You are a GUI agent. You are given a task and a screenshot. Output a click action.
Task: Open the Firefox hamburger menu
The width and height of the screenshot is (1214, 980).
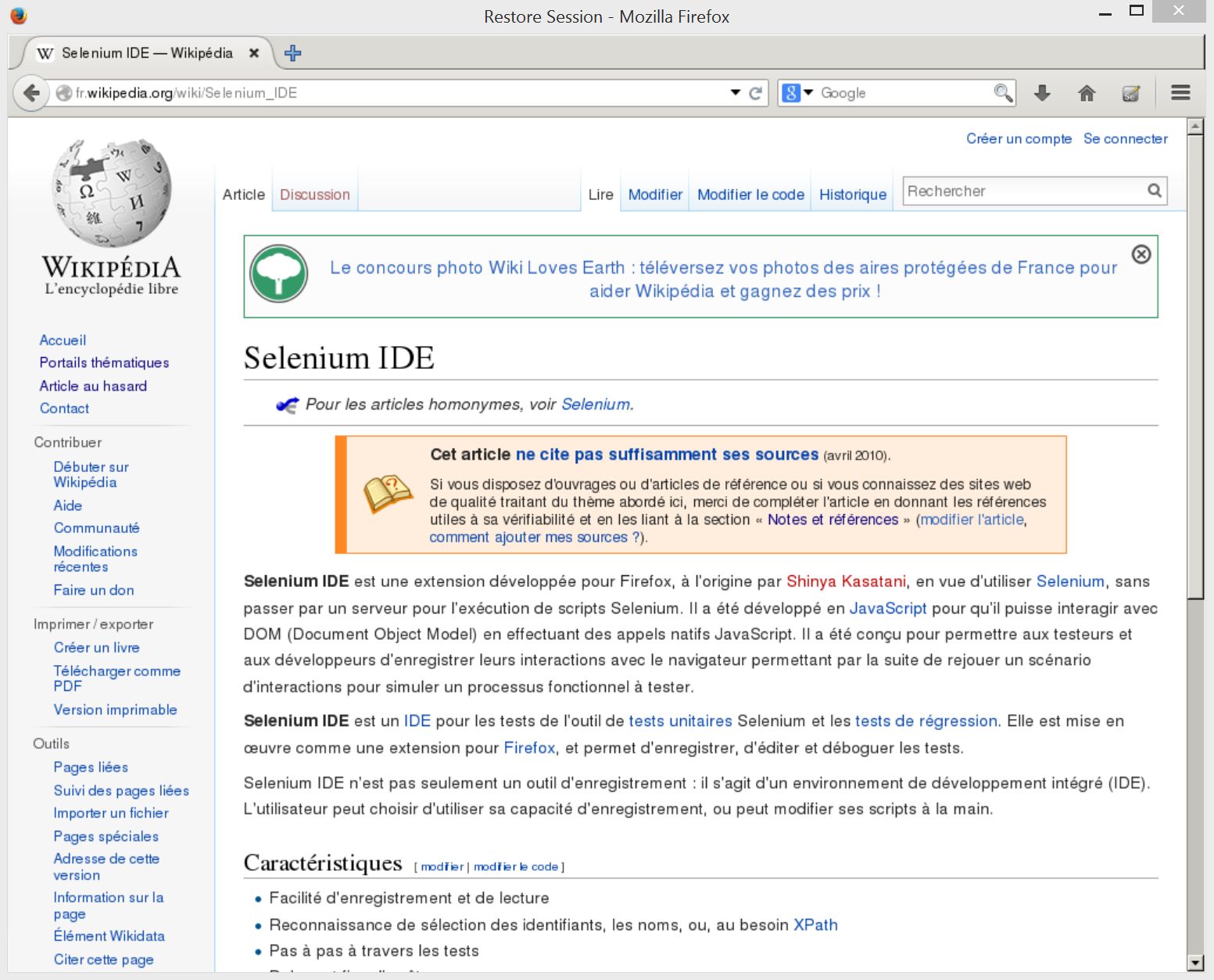[x=1180, y=93]
